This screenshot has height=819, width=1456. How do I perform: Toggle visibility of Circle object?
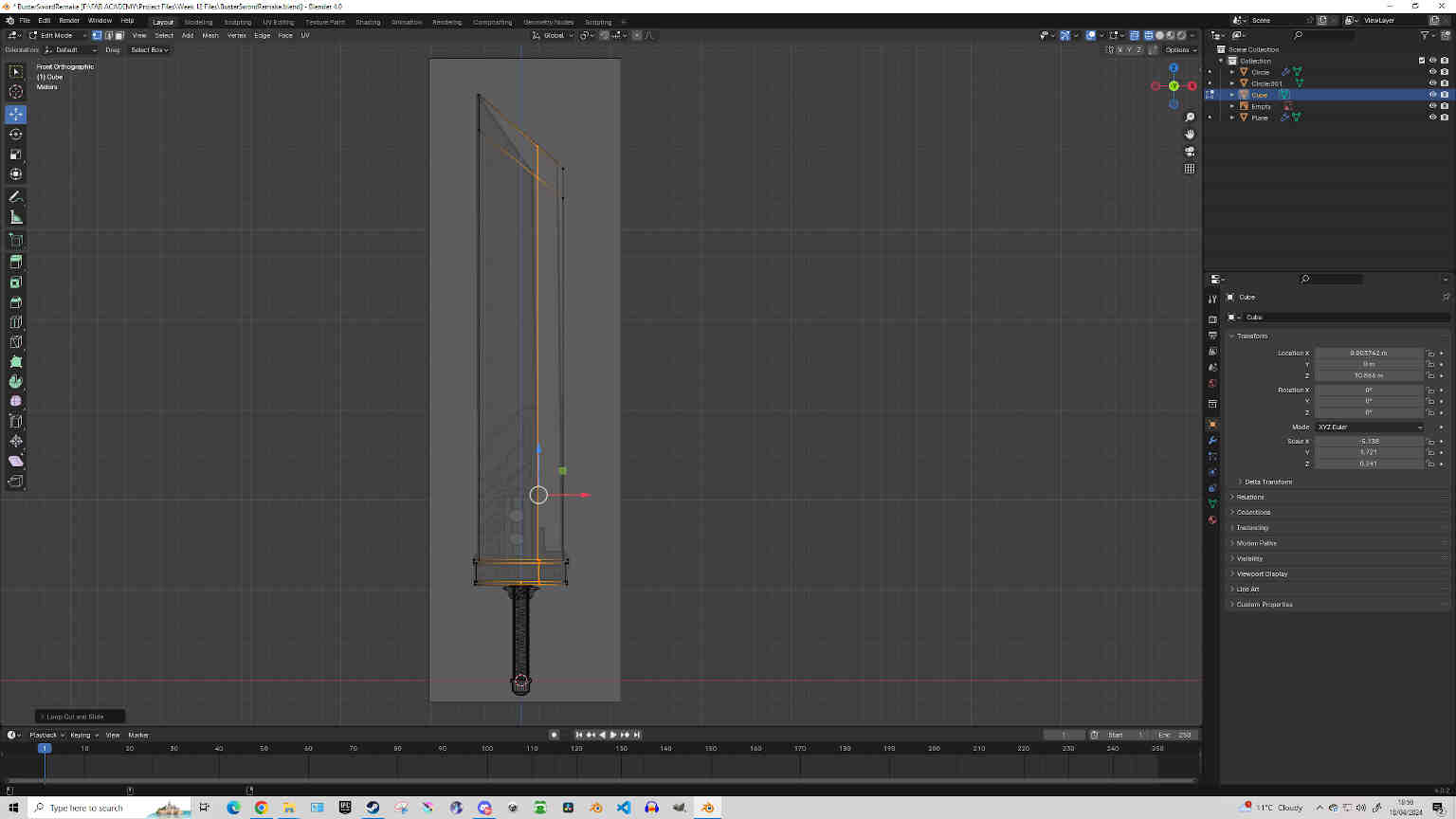1432,72
